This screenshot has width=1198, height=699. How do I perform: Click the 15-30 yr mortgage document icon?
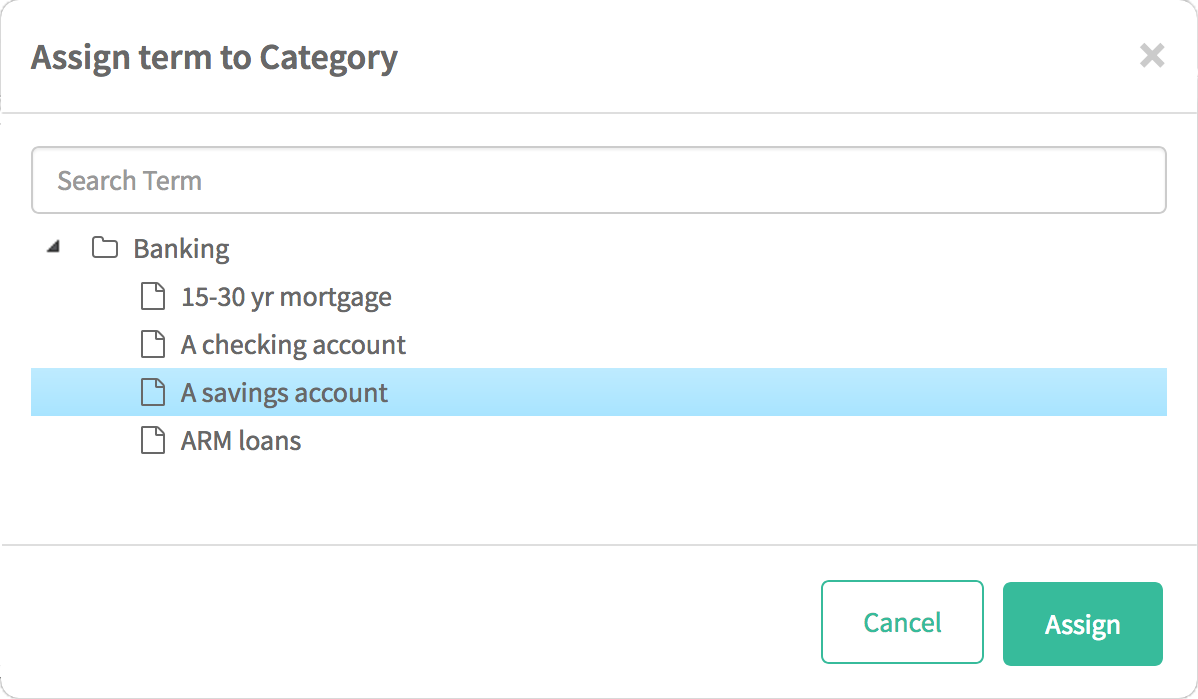click(x=153, y=296)
